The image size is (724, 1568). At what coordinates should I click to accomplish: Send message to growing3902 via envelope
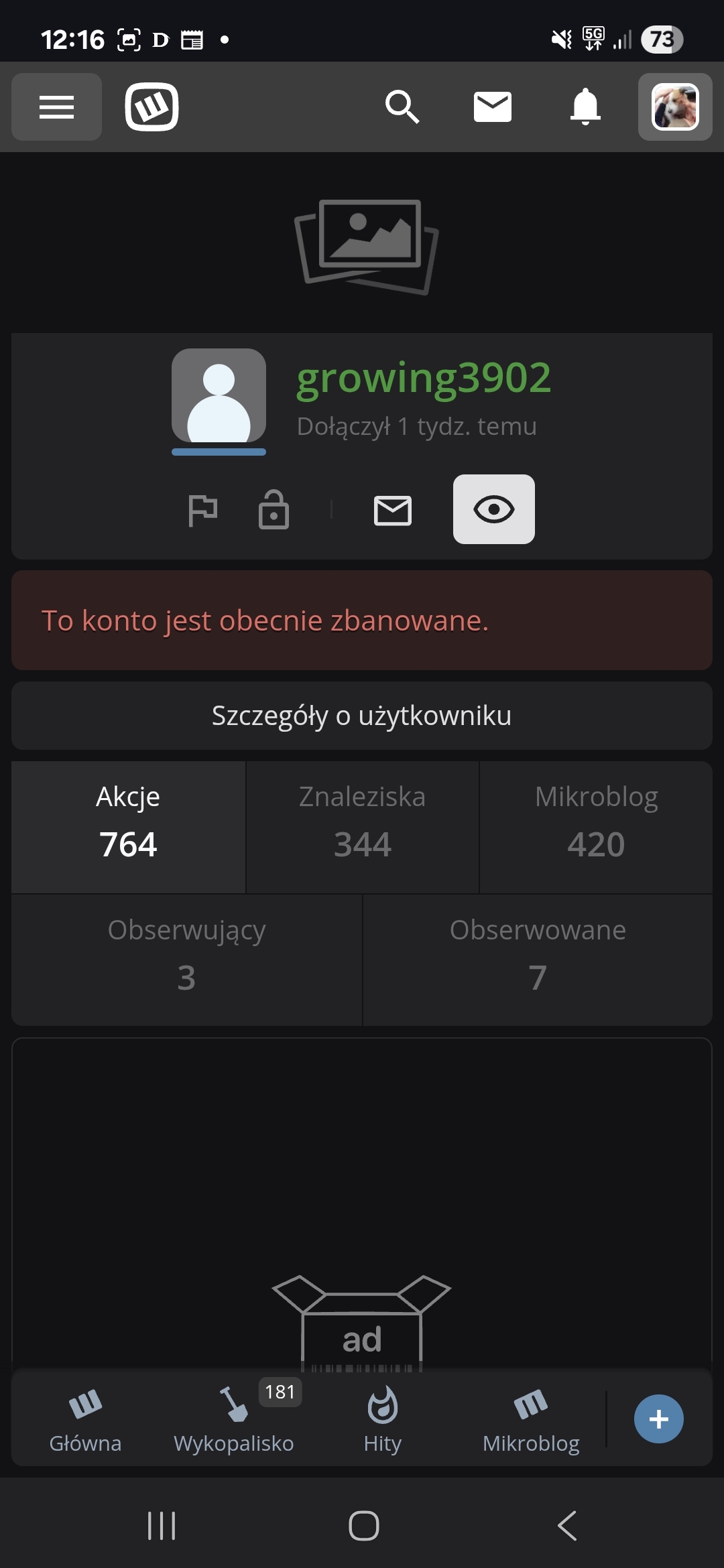tap(393, 511)
